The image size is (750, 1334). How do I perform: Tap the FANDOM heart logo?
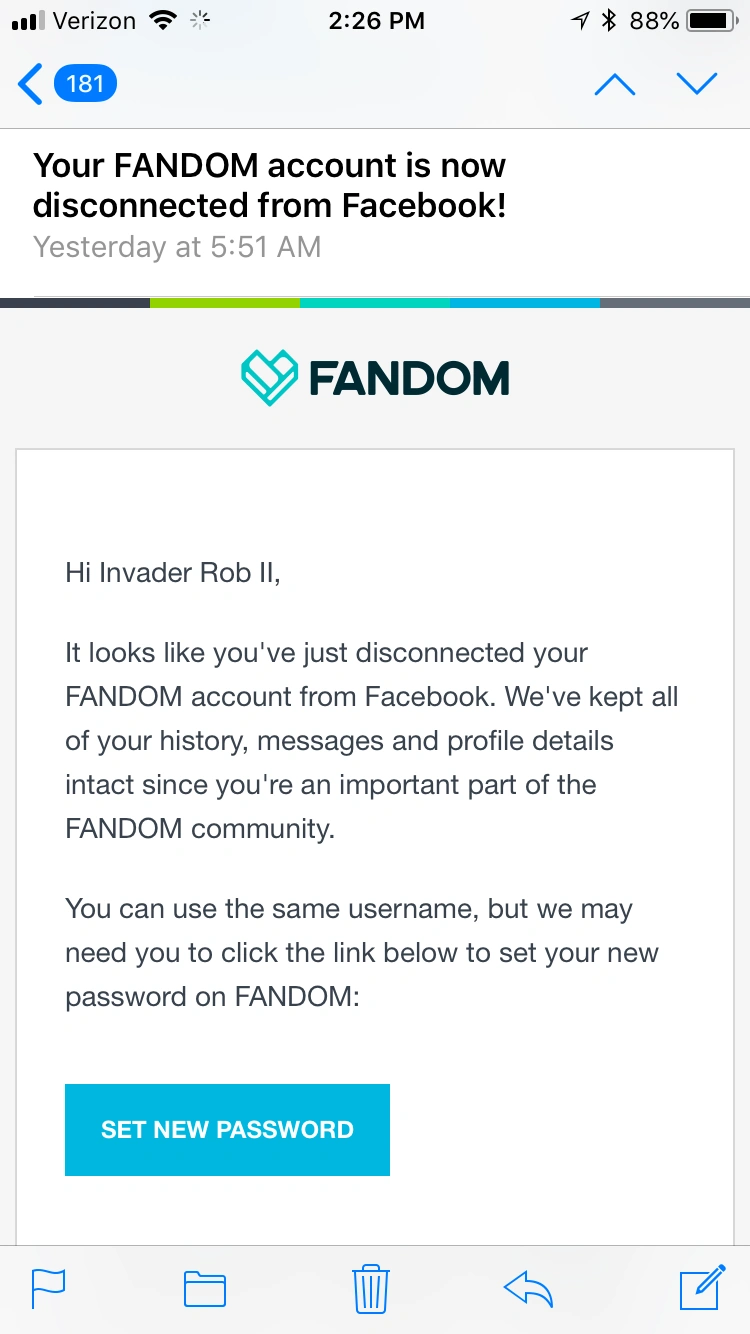click(x=269, y=378)
